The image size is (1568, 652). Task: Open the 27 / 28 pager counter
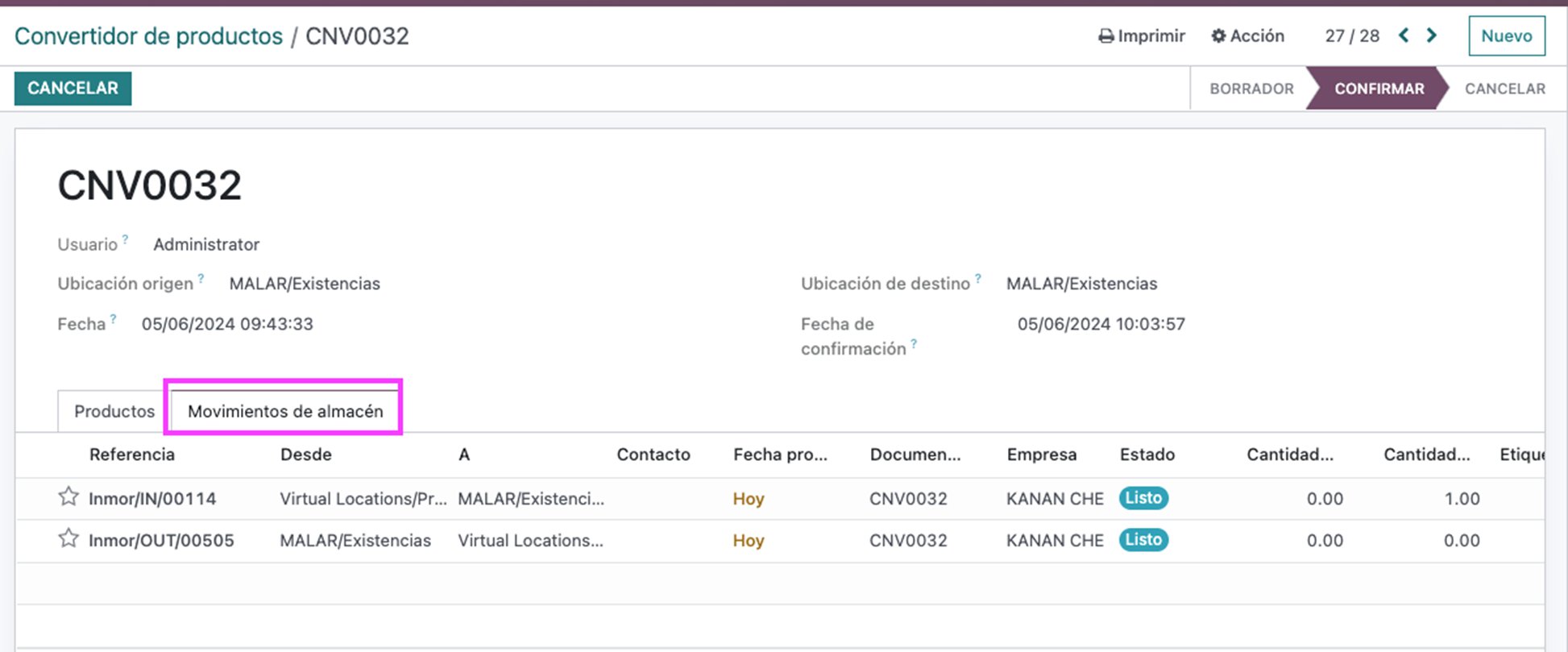[1352, 35]
